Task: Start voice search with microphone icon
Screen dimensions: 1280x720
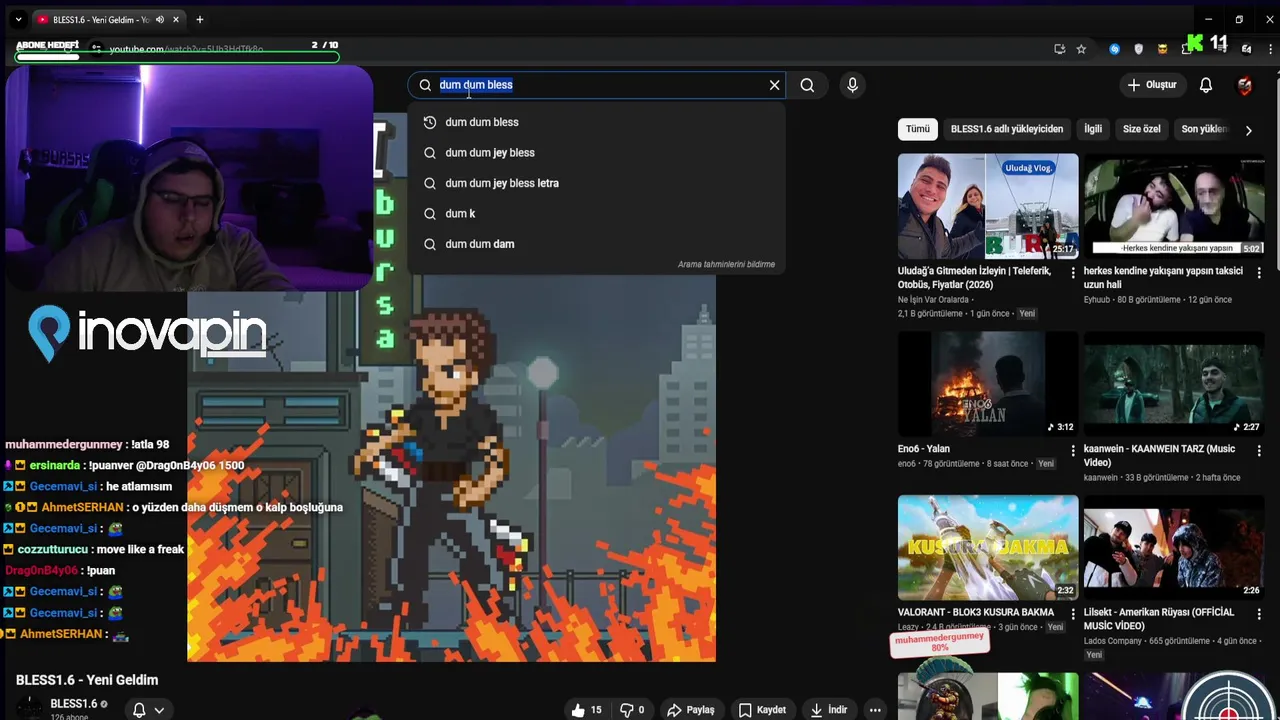Action: pyautogui.click(x=852, y=85)
